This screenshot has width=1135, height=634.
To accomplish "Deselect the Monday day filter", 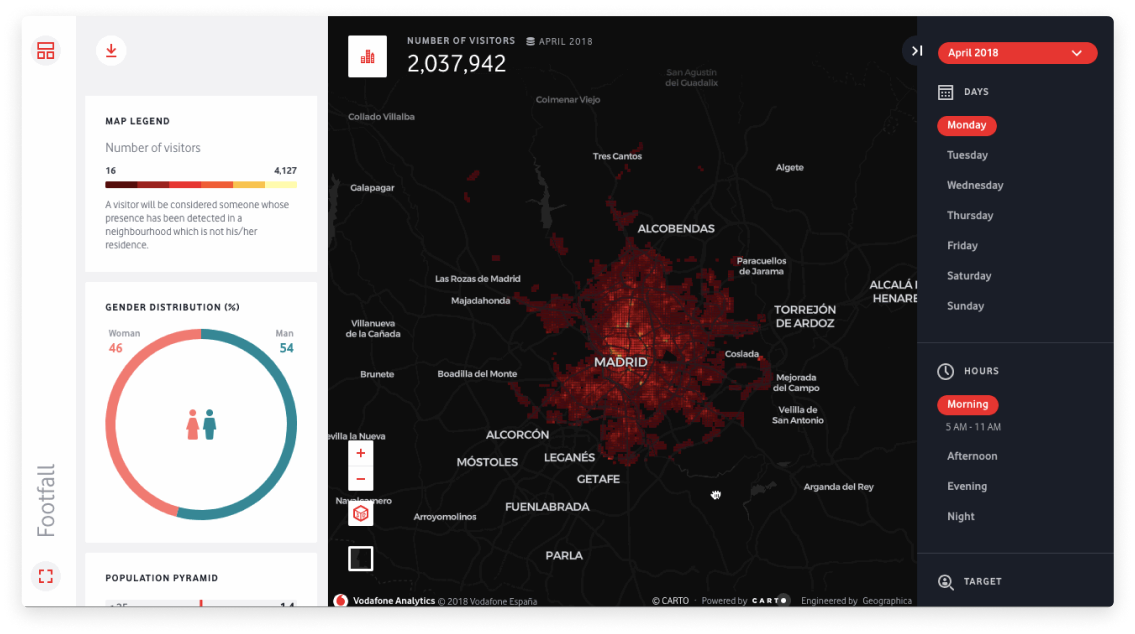I will point(966,125).
